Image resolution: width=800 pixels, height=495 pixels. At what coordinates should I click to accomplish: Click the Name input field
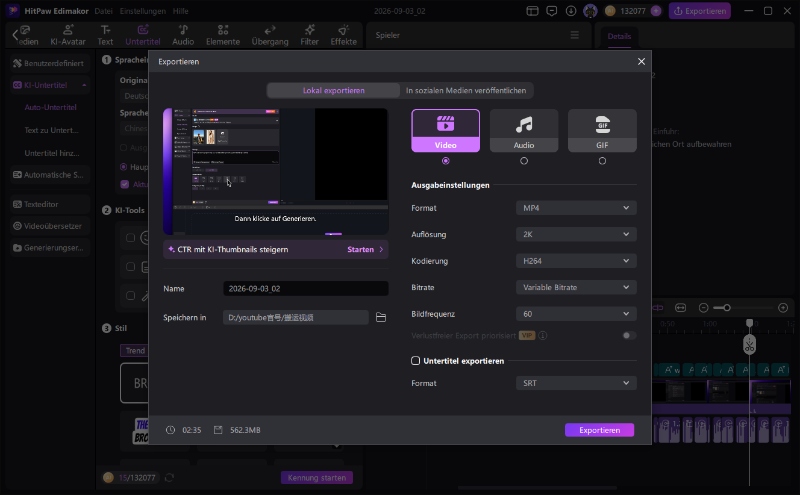(x=306, y=288)
